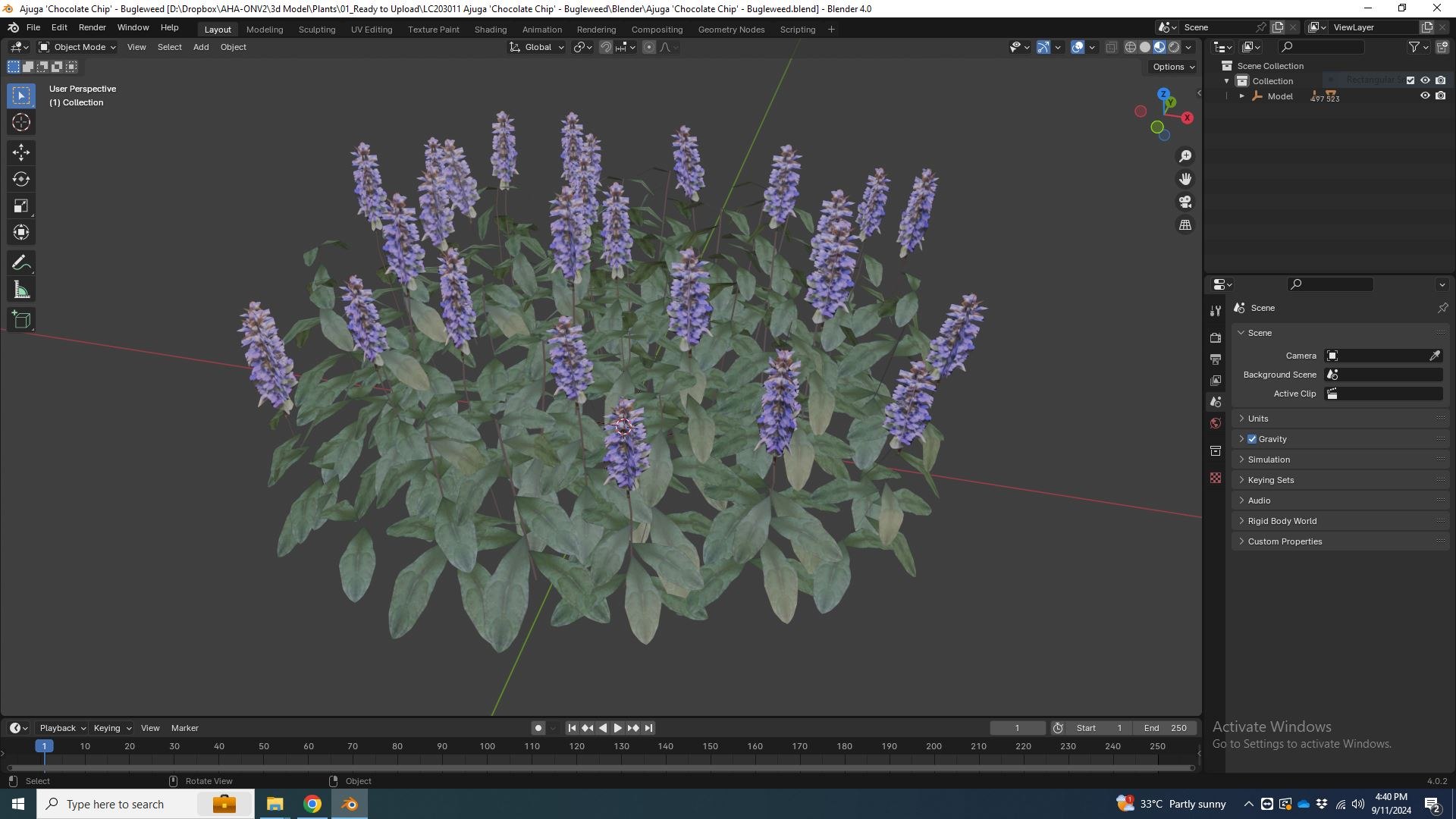
Task: Toggle the Gravity checkbox
Action: point(1252,439)
